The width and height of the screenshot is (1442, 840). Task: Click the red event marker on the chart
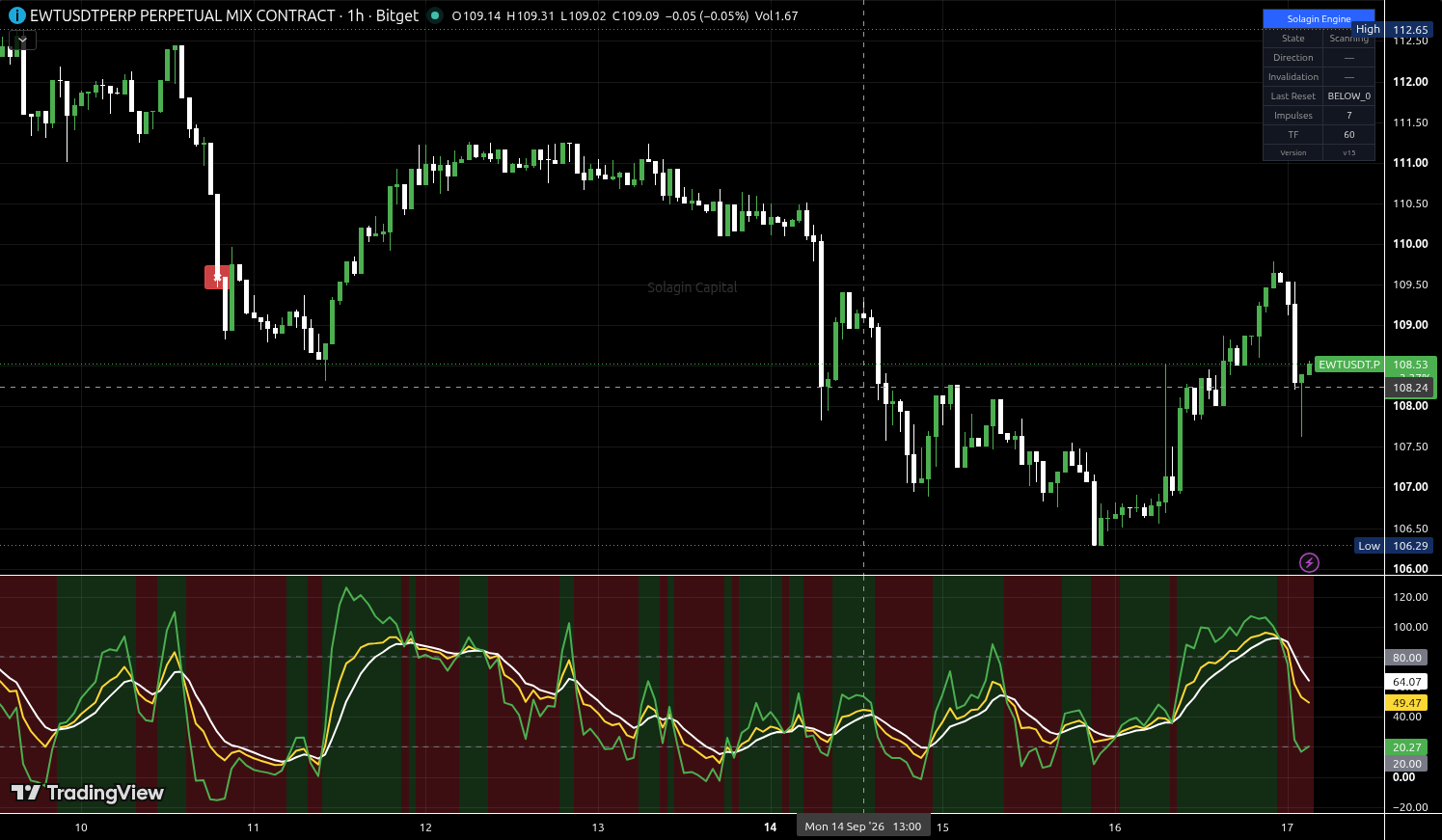click(x=217, y=277)
